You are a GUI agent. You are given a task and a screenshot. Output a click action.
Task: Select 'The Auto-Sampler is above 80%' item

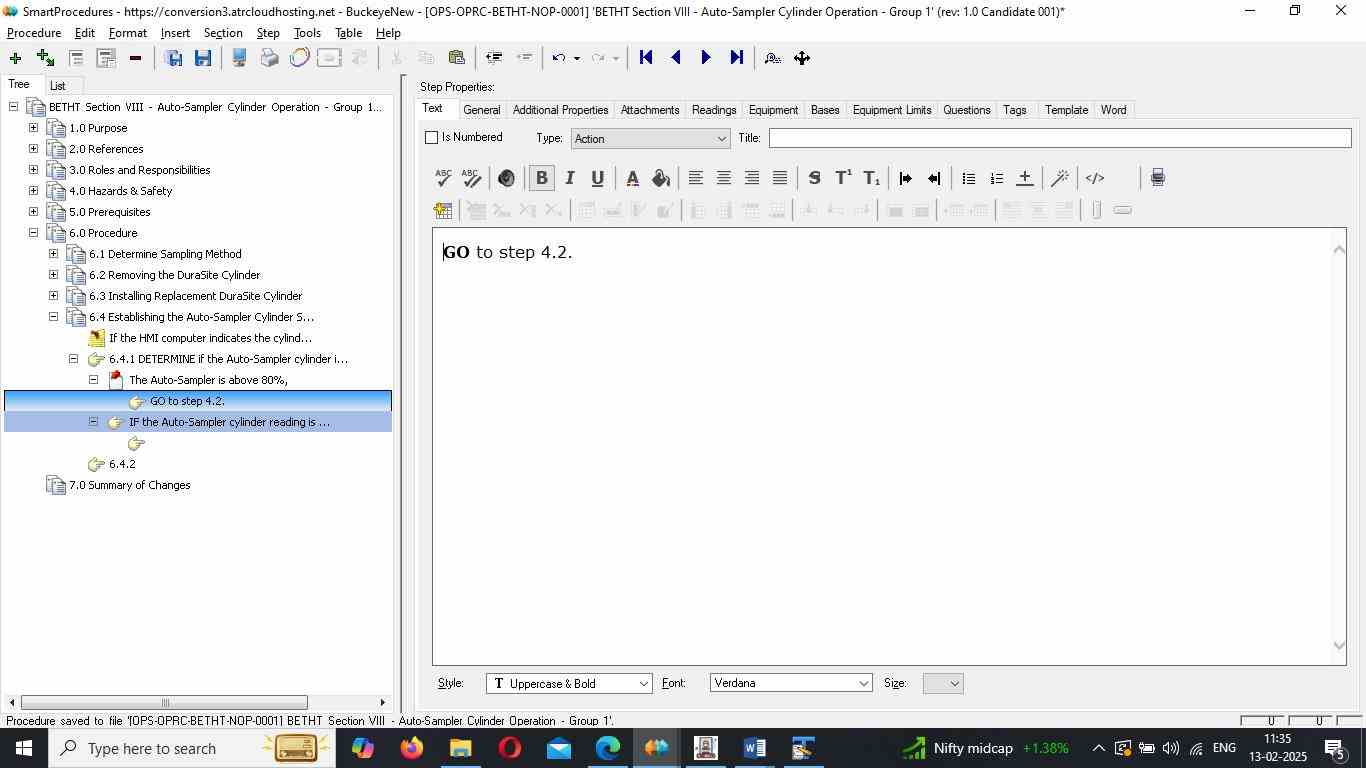(x=208, y=380)
